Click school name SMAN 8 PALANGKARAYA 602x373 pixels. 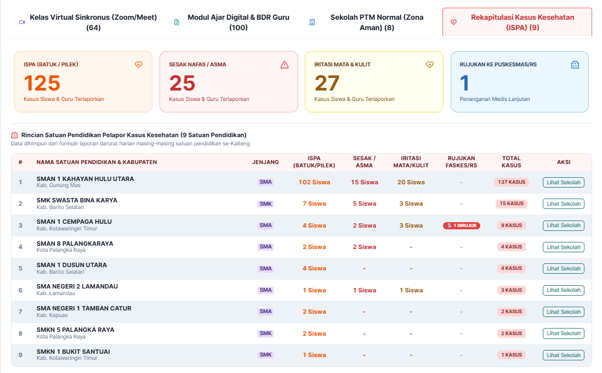point(75,244)
